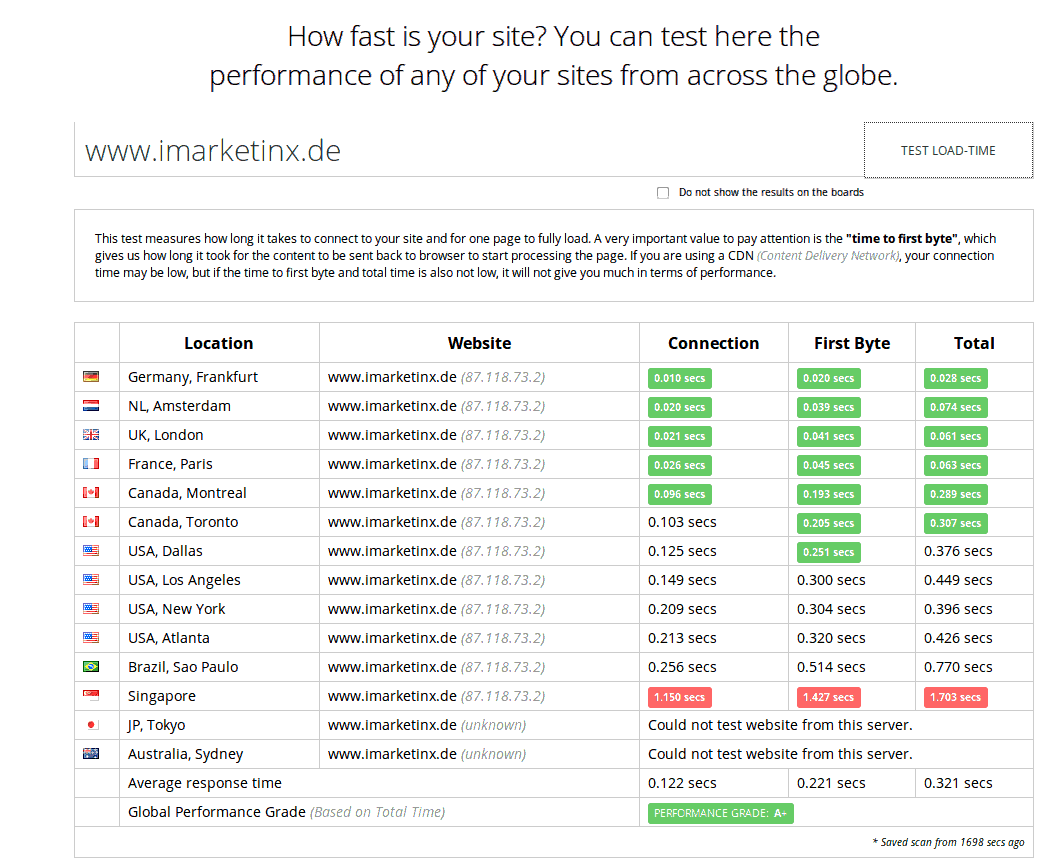1057x865 pixels.
Task: Click the 0.205 secs first byte badge for Toronto
Action: pyautogui.click(x=828, y=523)
